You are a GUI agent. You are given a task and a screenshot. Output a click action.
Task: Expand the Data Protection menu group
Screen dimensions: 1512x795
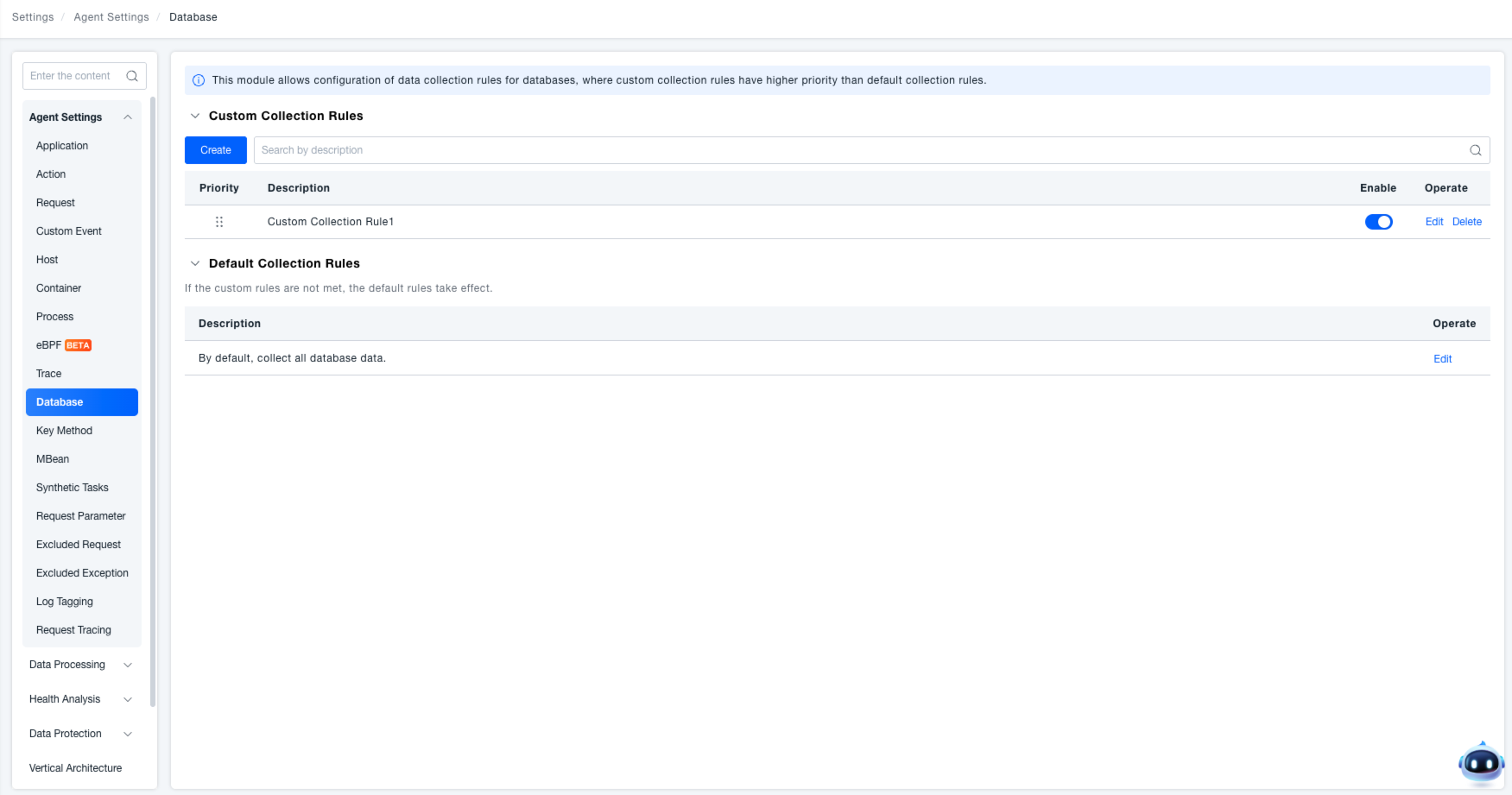click(x=128, y=734)
